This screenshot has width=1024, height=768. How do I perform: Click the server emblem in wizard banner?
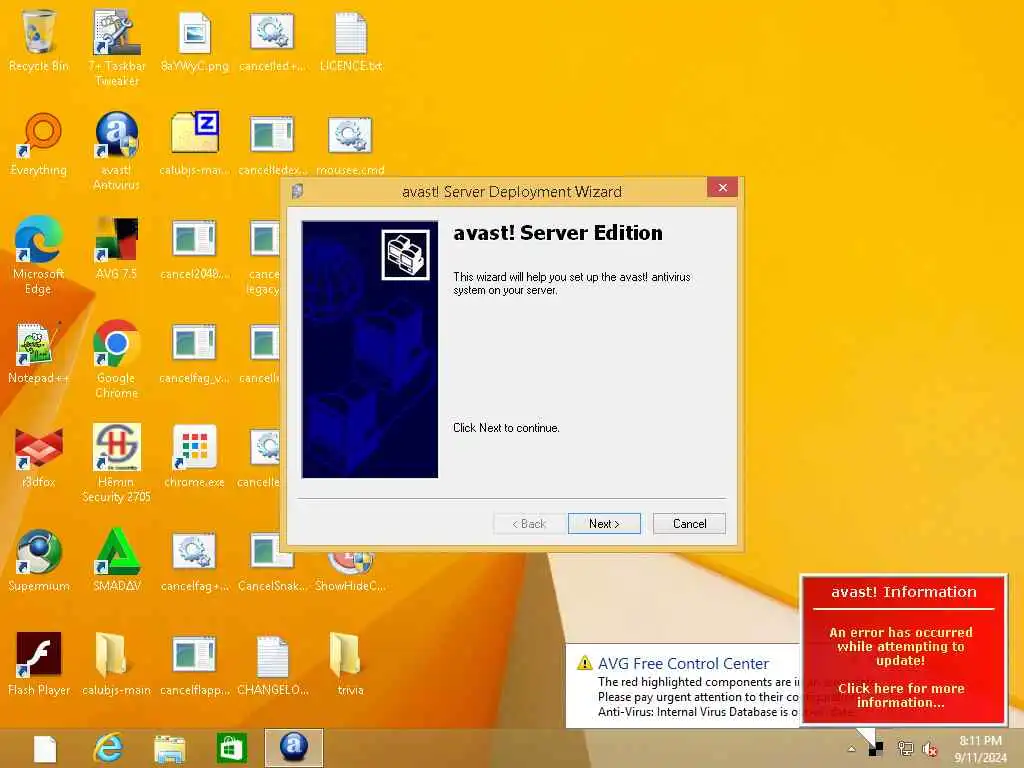point(405,255)
